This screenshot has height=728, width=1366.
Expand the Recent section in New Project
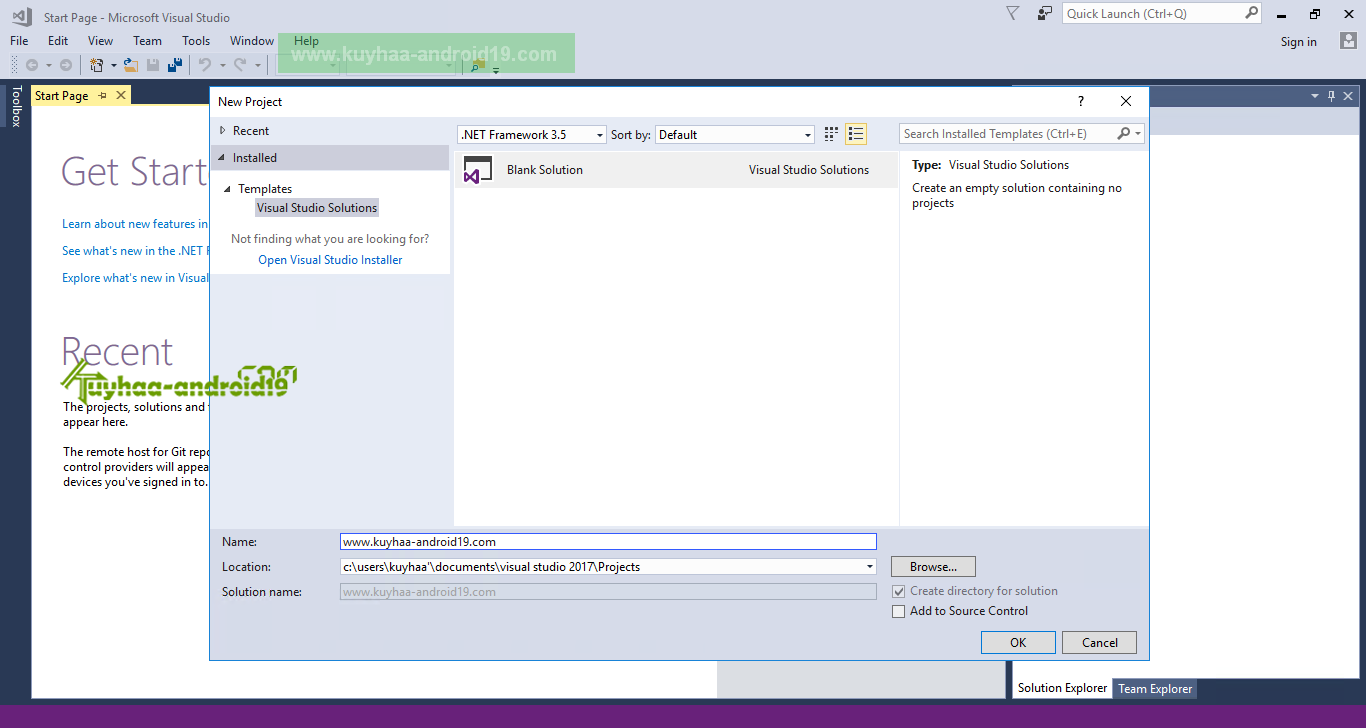pos(223,131)
